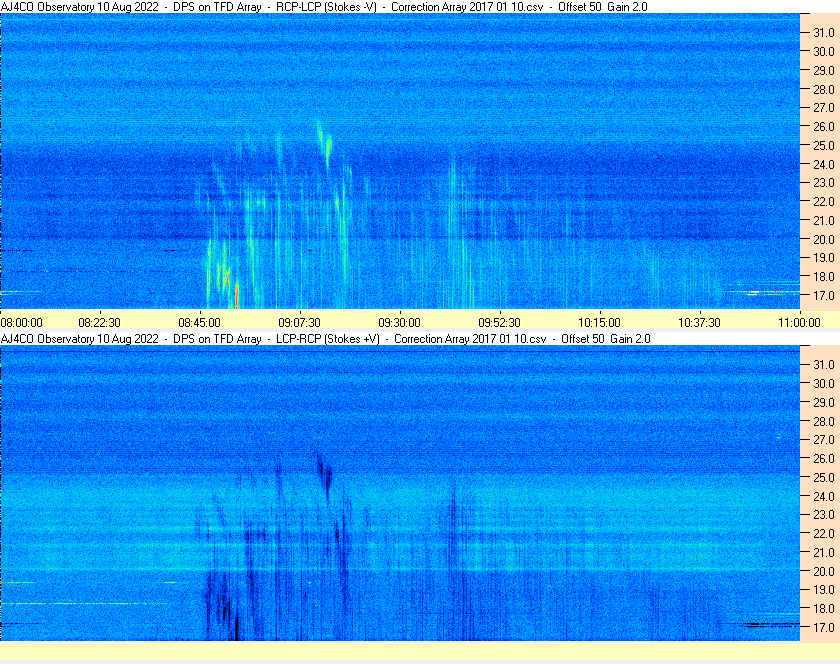This screenshot has width=840, height=664.
Task: Click the 10:37:30 time axis label
Action: click(699, 323)
